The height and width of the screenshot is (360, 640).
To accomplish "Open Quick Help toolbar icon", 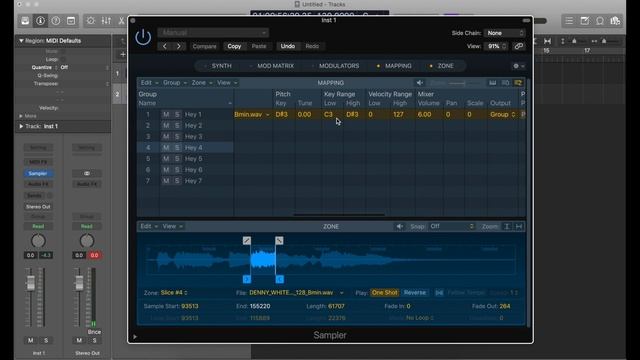I will click(56, 21).
